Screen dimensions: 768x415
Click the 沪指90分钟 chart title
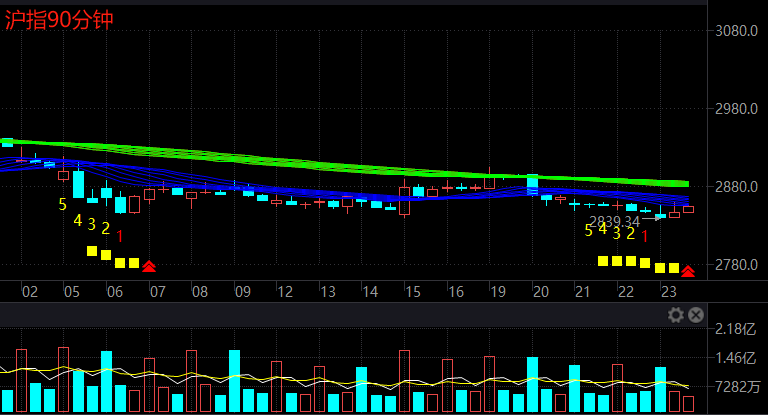tap(60, 19)
